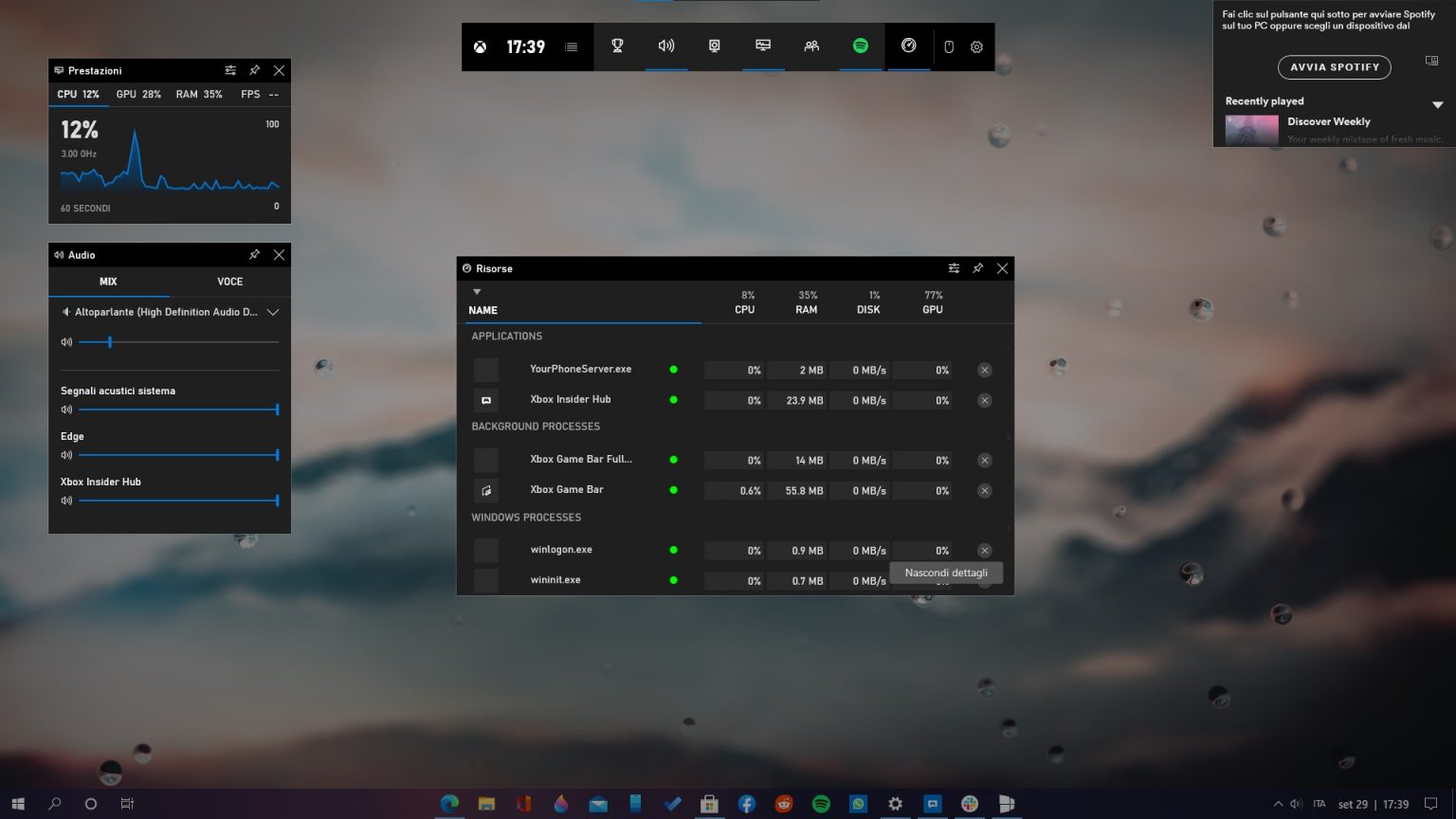
Task: Open the Performance widget monitor icon
Action: click(763, 45)
